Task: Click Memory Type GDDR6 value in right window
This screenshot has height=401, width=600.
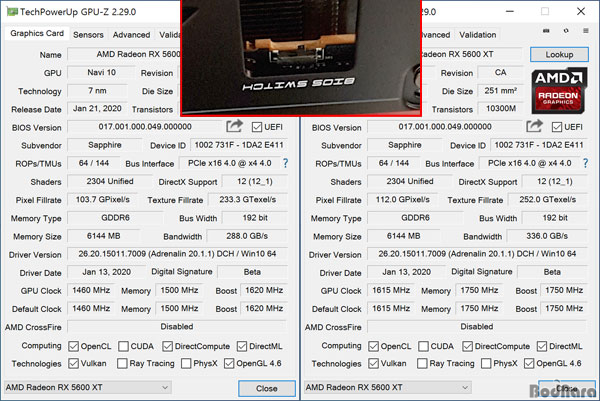Action: pos(415,218)
